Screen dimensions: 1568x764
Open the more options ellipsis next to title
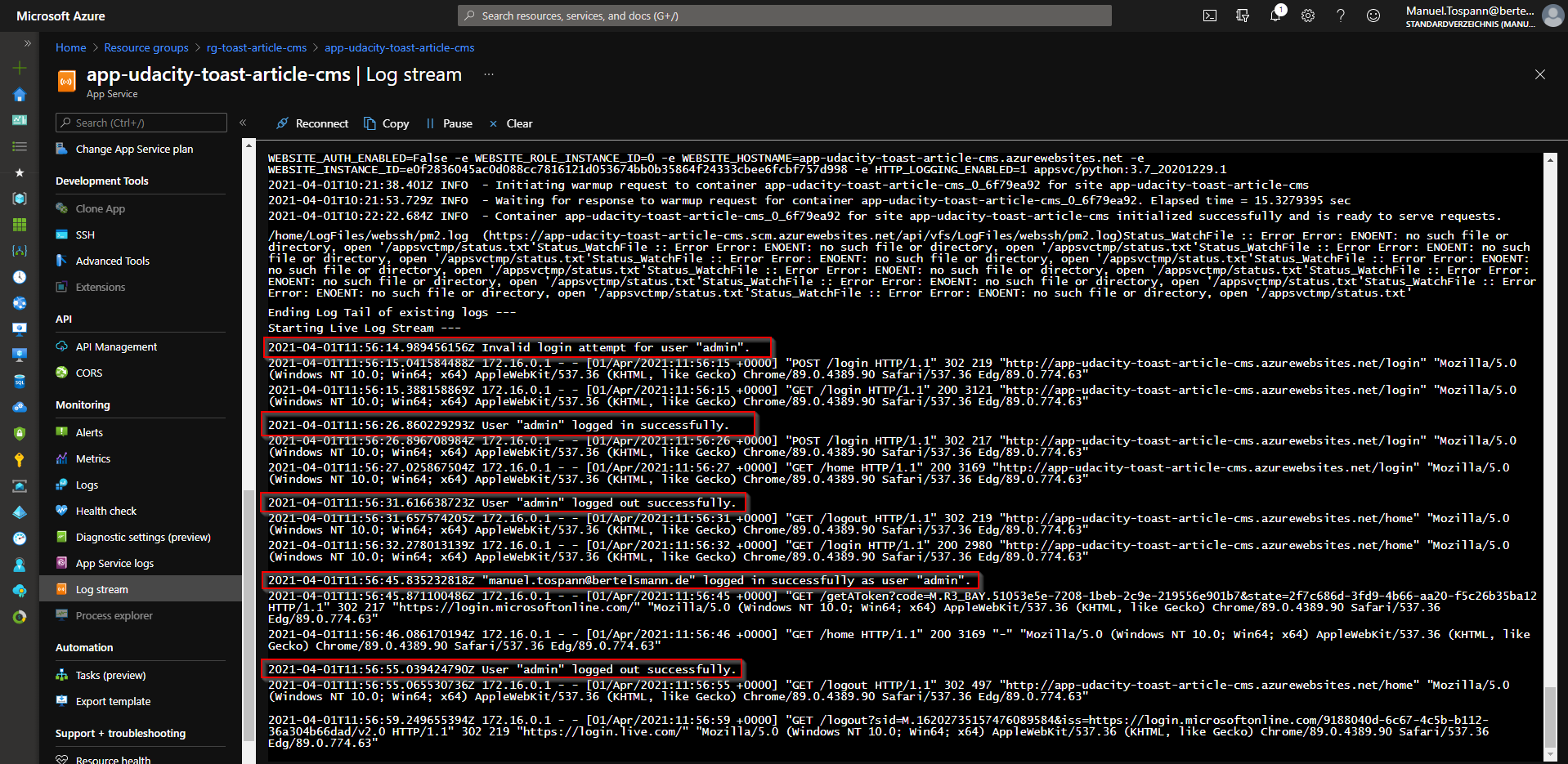[x=489, y=74]
